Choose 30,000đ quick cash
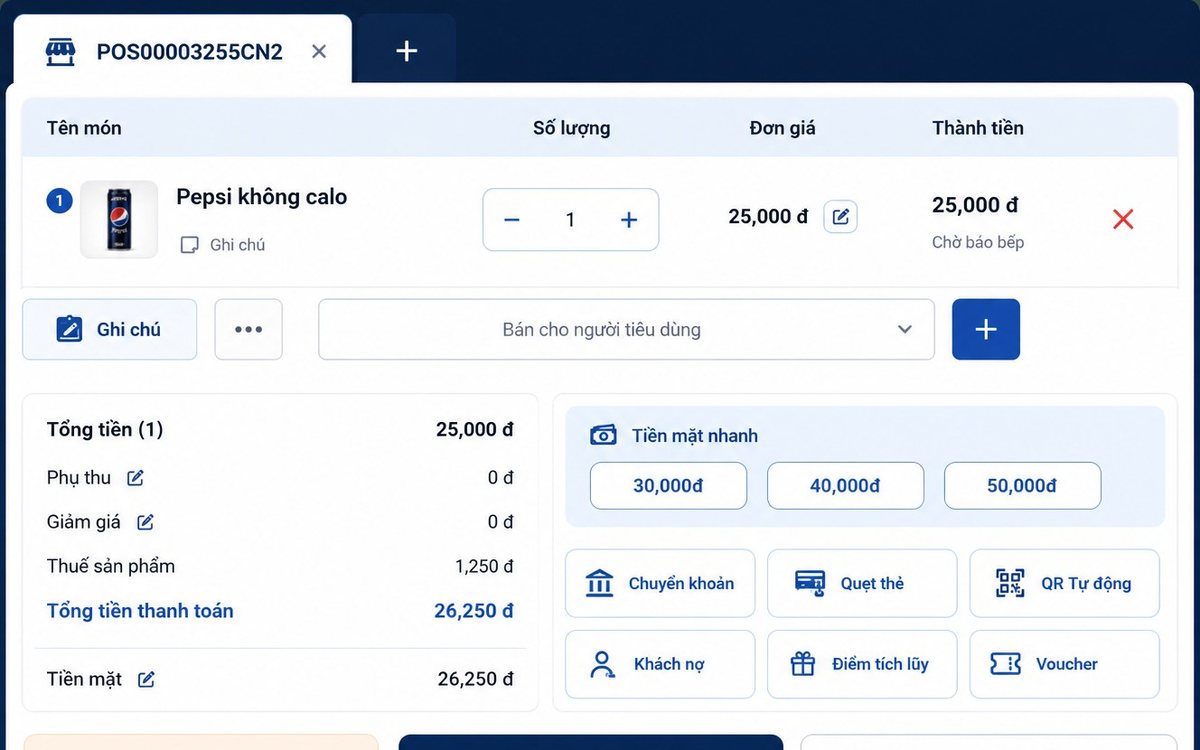Viewport: 1200px width, 750px height. tap(668, 486)
